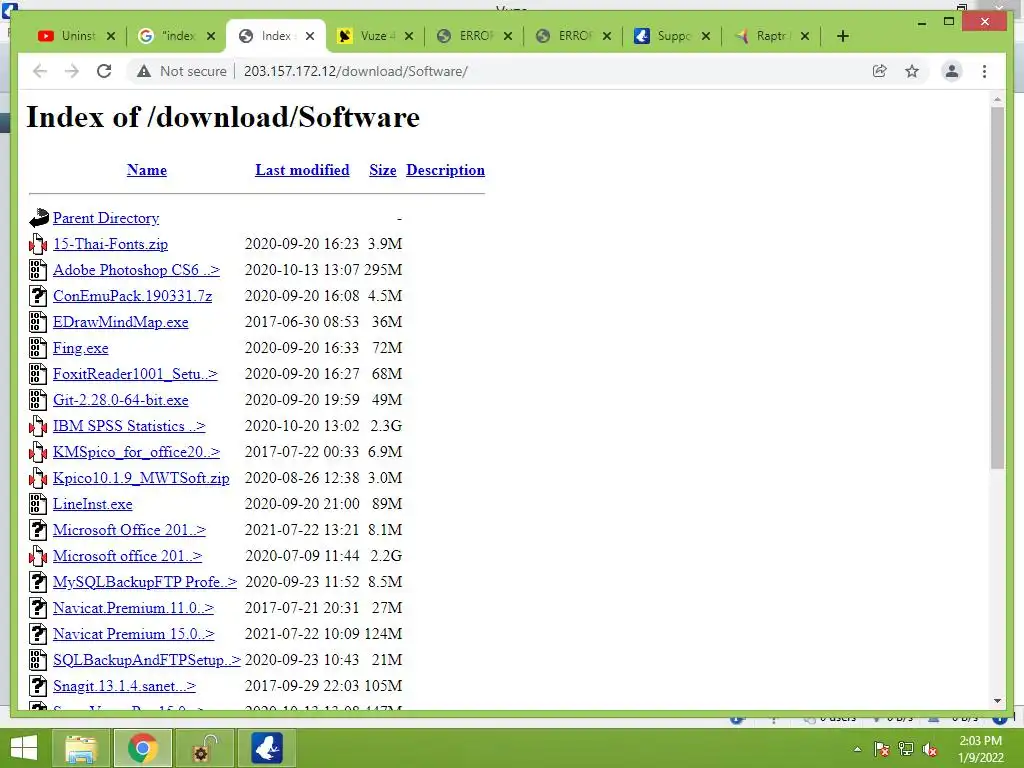Click the unknown-file icon beside ConEmuPack.190331.7z
This screenshot has width=1024, height=768.
(x=39, y=296)
